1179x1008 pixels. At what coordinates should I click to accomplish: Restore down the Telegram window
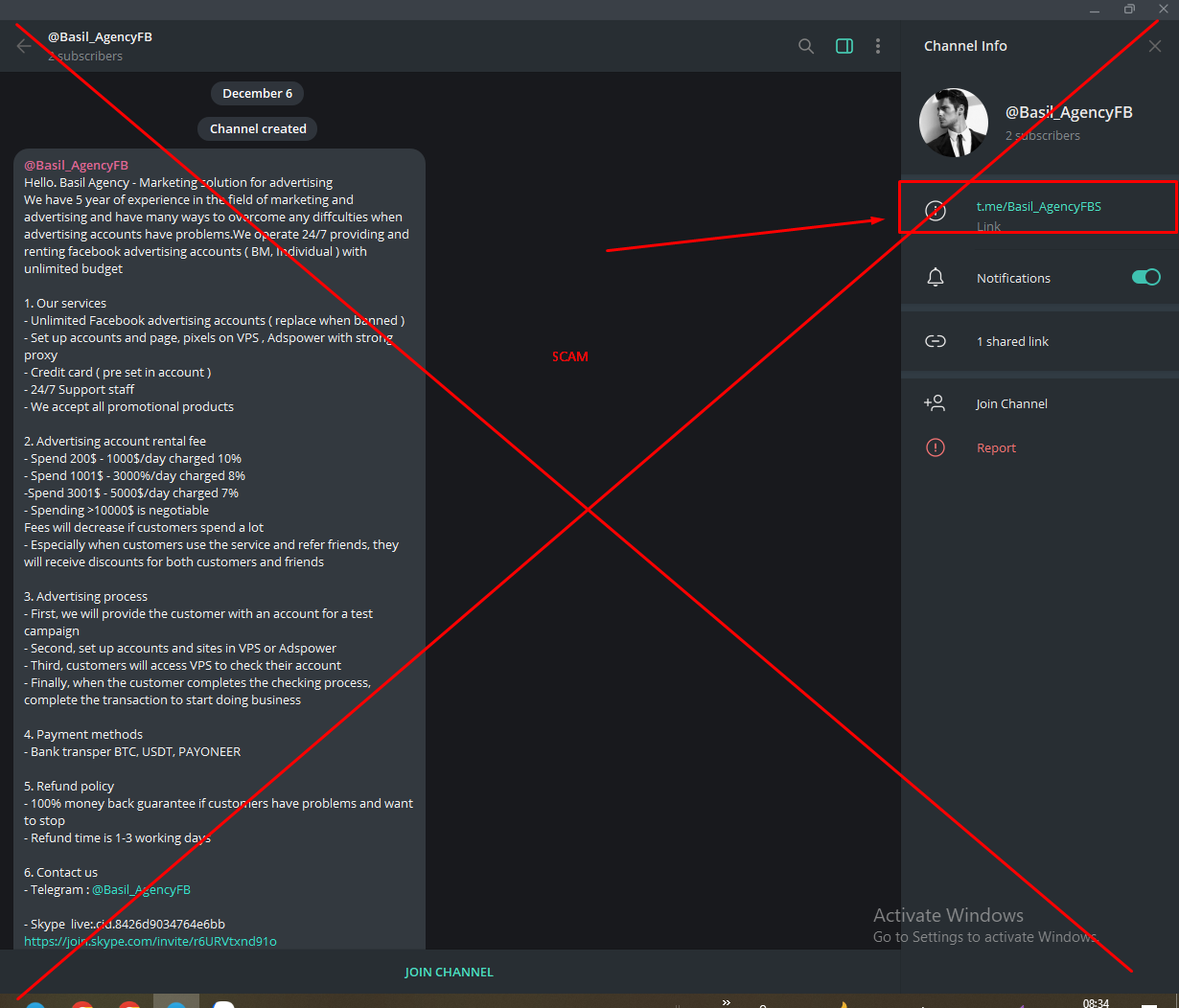(x=1129, y=10)
